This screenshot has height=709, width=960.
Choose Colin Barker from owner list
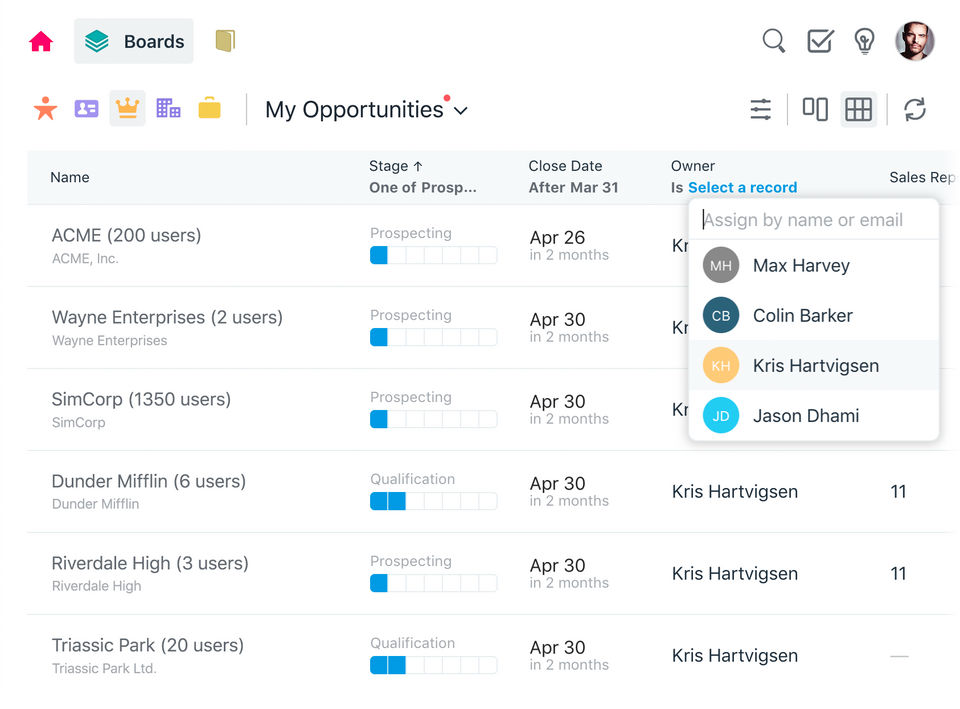tap(814, 315)
